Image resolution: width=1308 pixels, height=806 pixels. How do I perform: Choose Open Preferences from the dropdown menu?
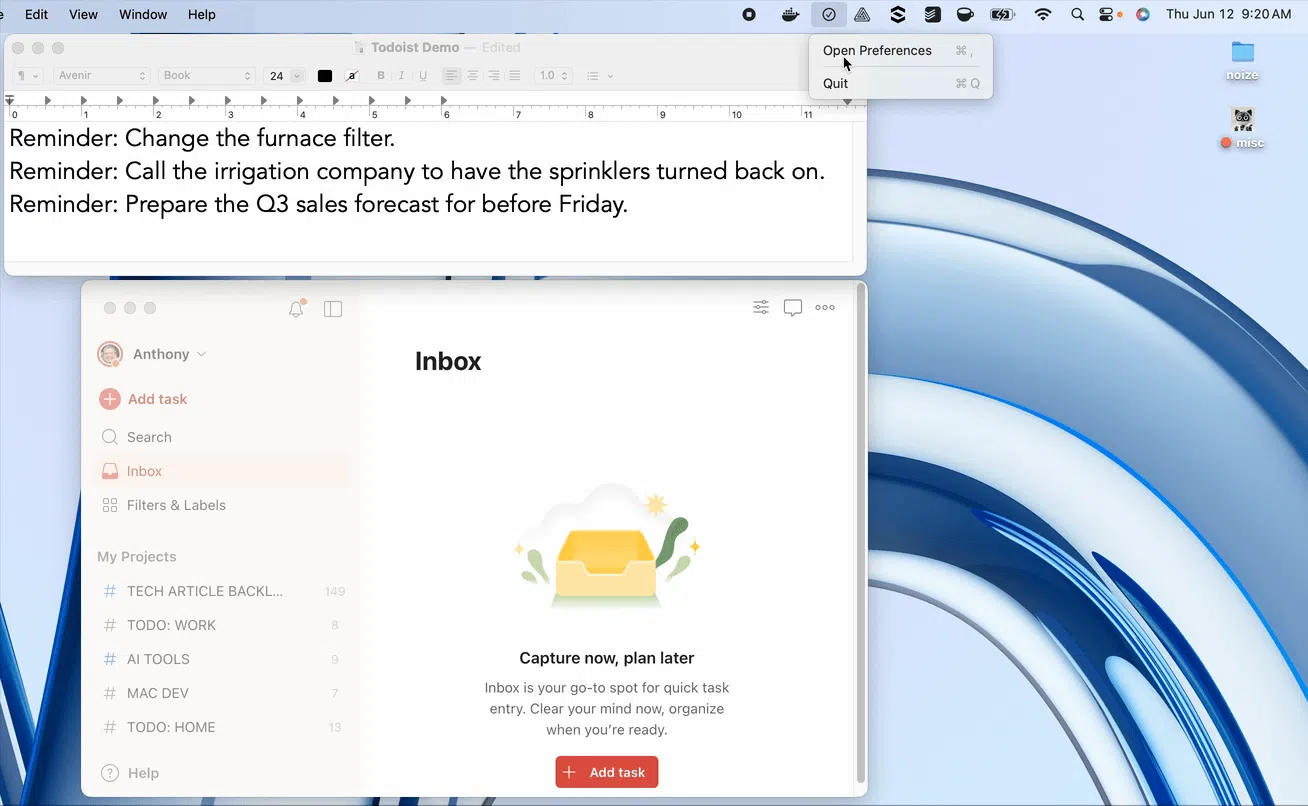tap(901, 51)
